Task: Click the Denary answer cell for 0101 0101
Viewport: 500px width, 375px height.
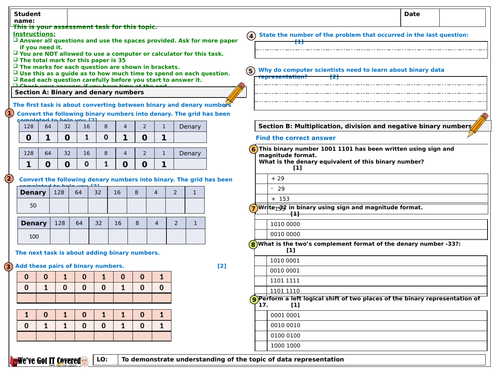Action: 190,137
